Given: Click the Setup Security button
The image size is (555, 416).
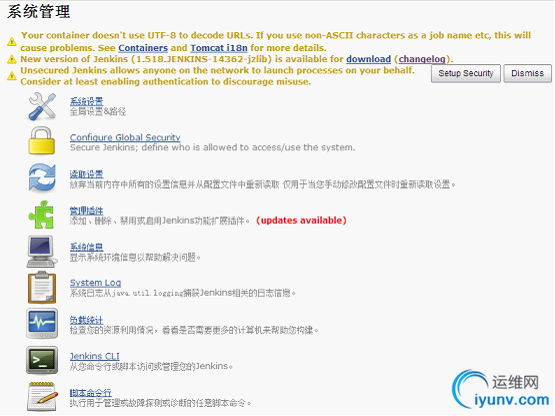Looking at the screenshot, I should point(466,73).
